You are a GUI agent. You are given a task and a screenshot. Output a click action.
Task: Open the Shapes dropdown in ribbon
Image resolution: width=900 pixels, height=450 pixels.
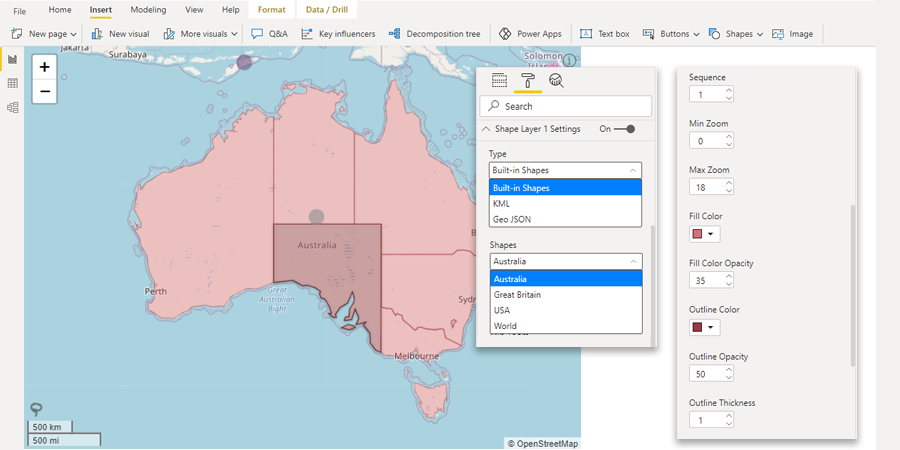click(x=736, y=34)
